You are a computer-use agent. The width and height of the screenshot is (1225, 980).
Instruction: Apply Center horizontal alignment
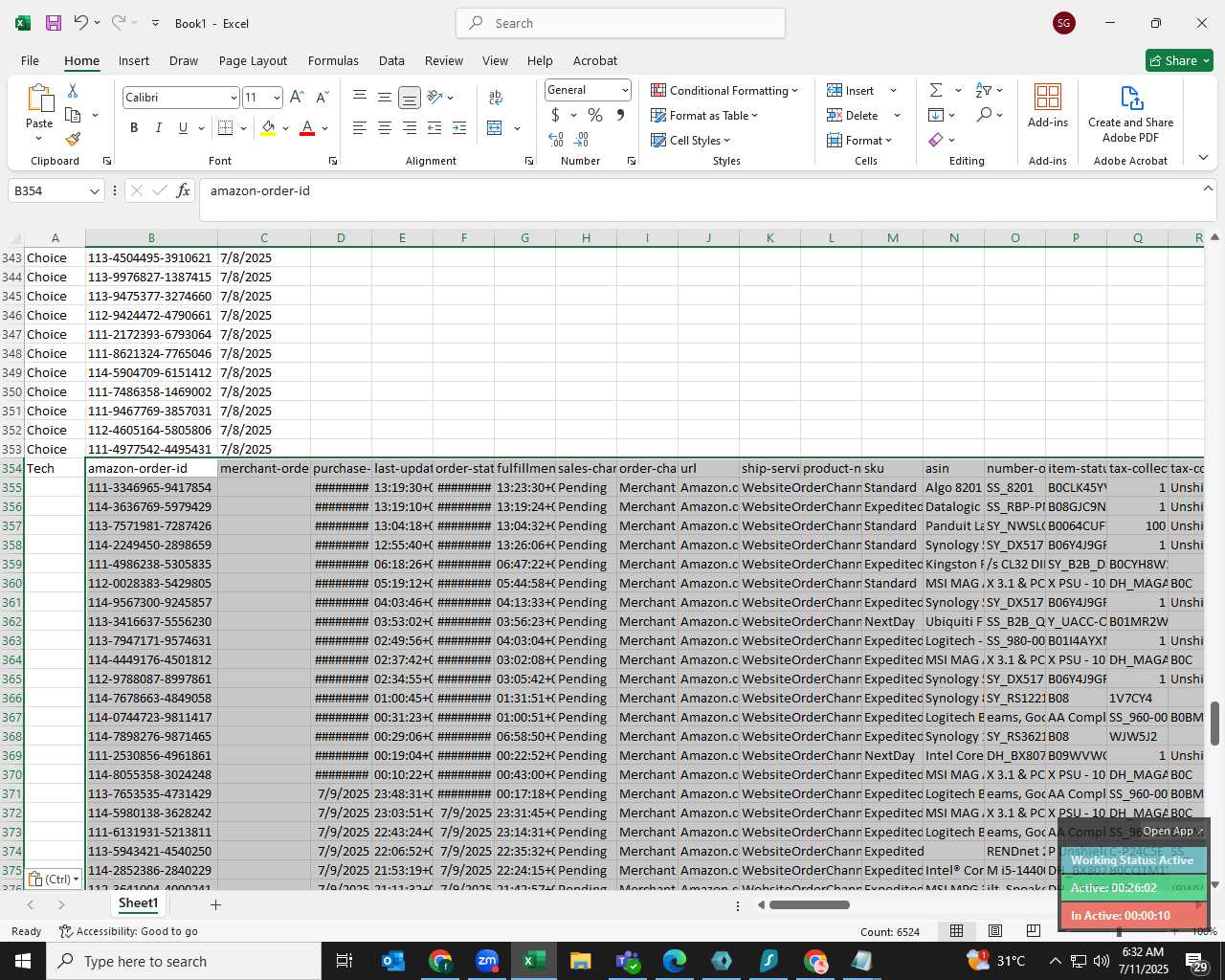click(384, 127)
